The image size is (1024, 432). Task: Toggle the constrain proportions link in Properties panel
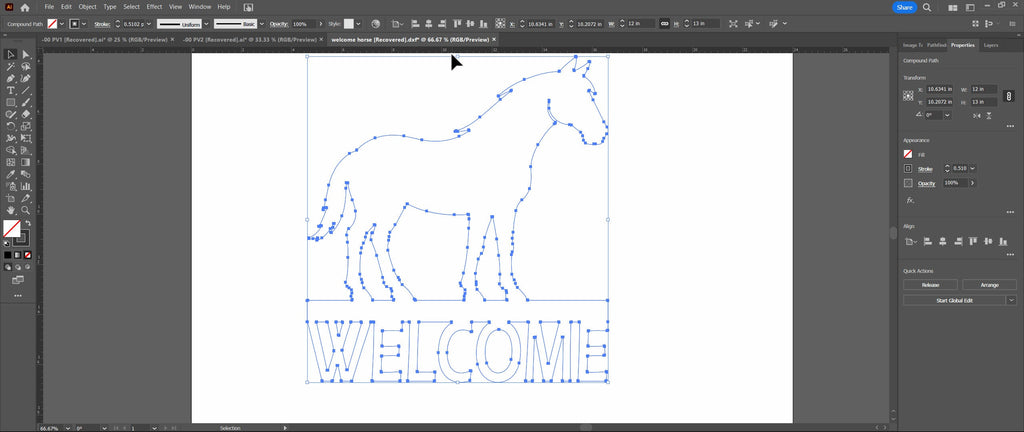tap(1008, 96)
